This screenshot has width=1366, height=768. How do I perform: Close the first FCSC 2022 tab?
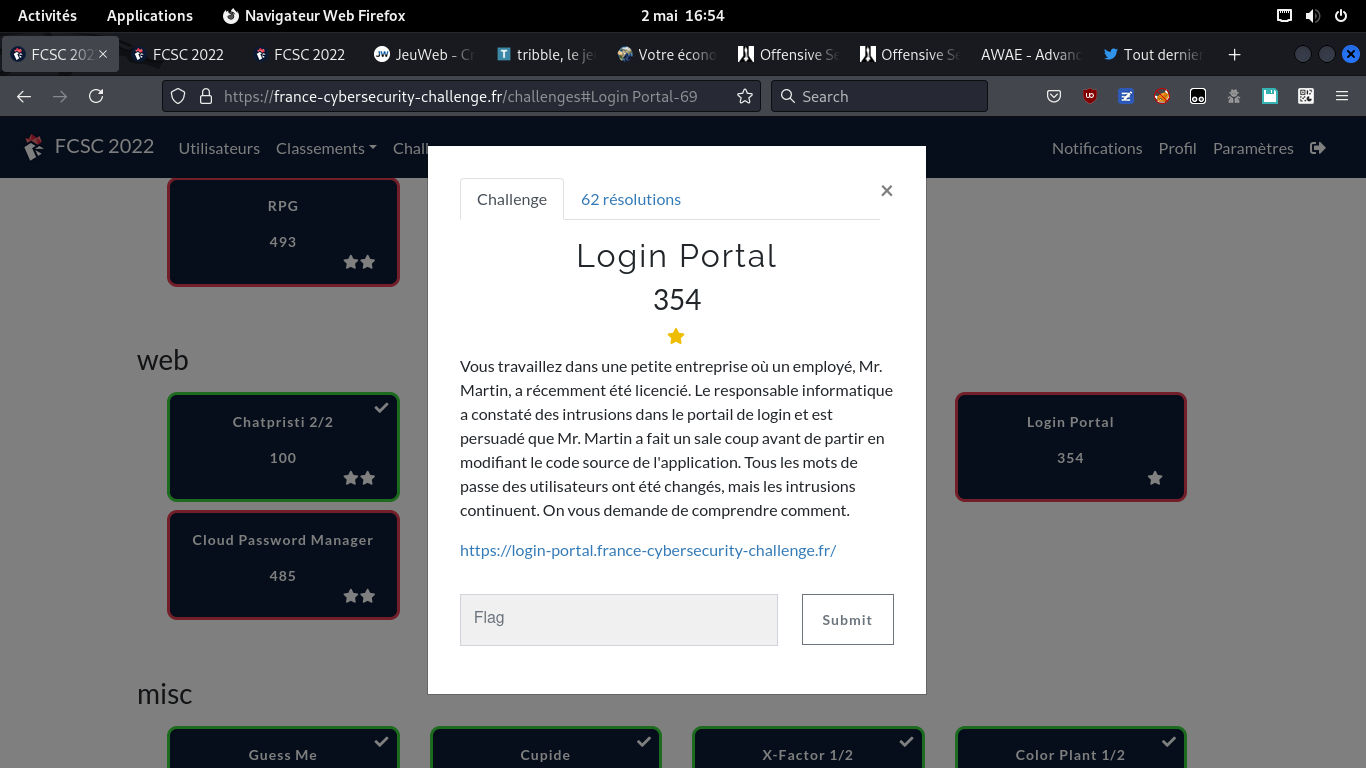tap(103, 54)
